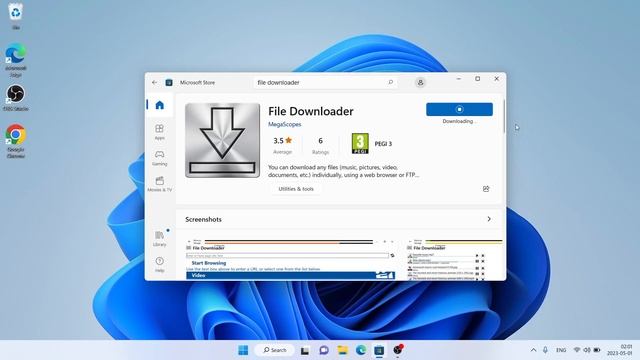Viewport: 640px width, 360px height.
Task: Open the Chat app on taskbar
Action: pos(324,350)
